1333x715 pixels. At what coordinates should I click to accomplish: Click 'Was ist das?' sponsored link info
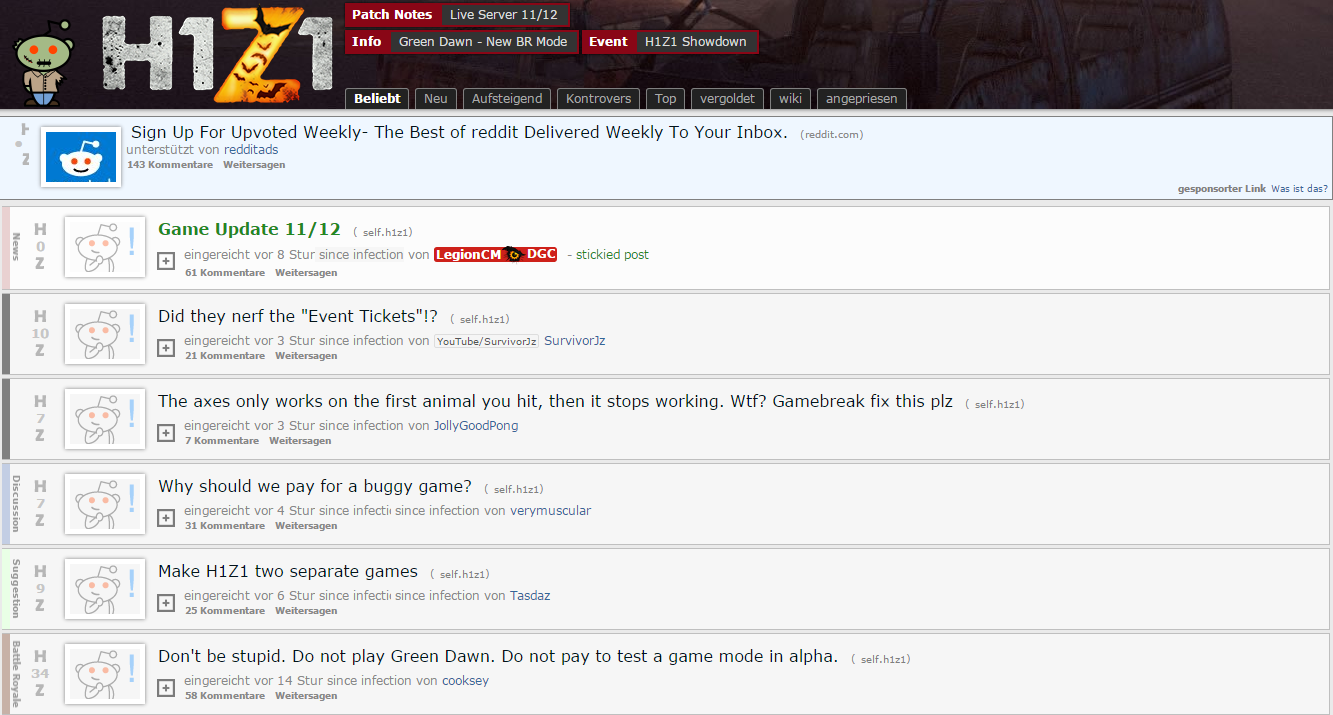pos(1299,189)
